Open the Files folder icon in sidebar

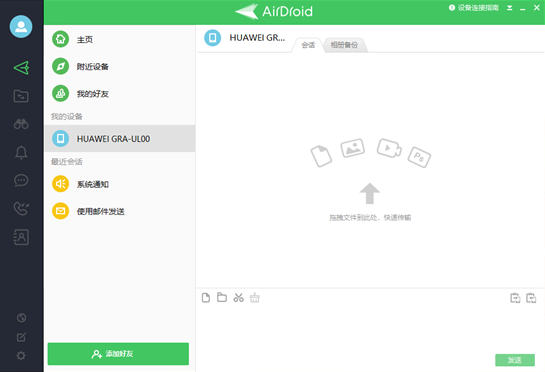click(x=21, y=96)
